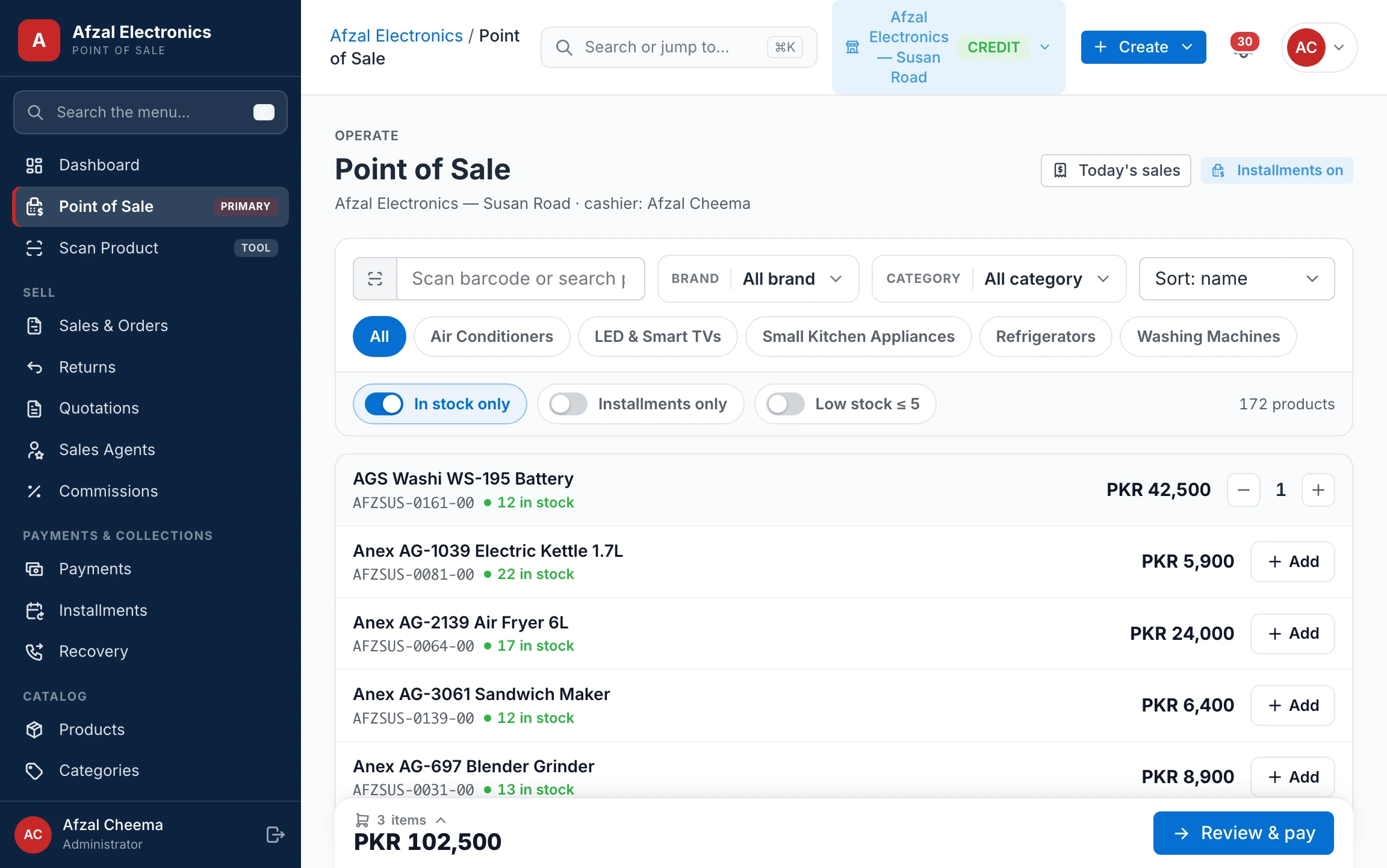Click the barcode scan icon
The width and height of the screenshot is (1387, 868).
pos(375,279)
